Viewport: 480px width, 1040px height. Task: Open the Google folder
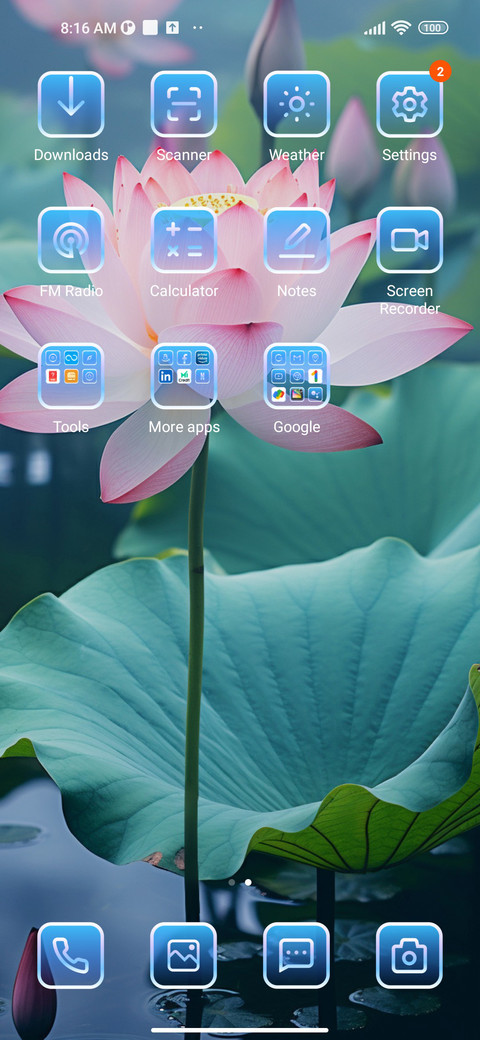pos(296,376)
